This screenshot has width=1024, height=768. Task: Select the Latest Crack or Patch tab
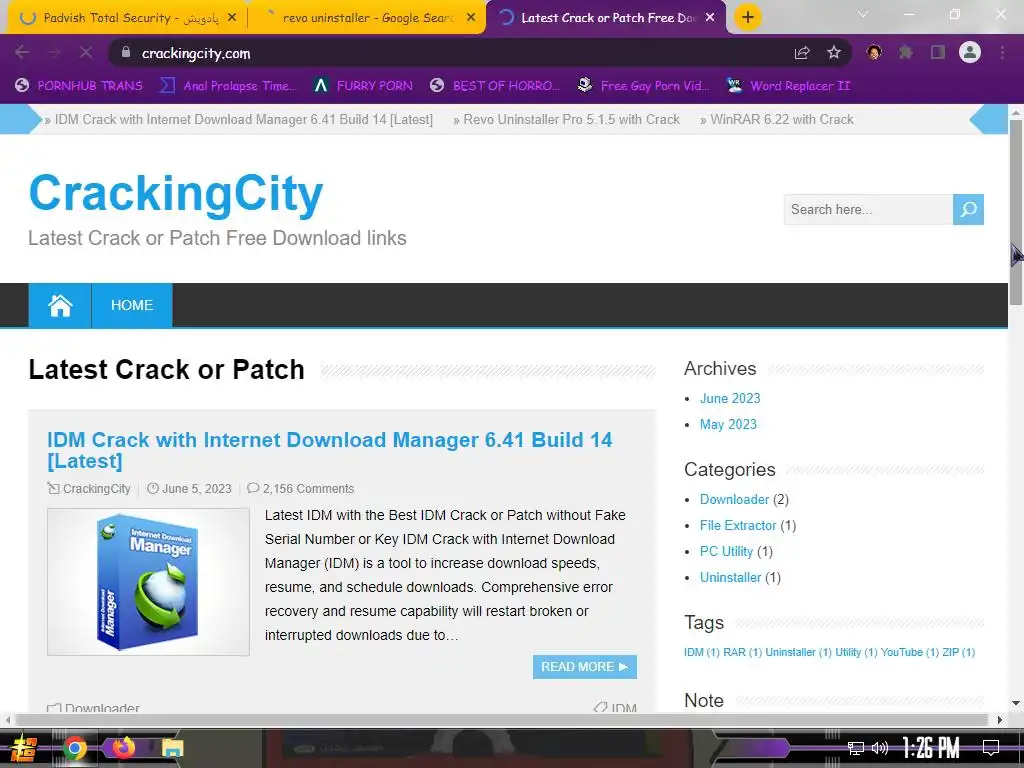coord(604,18)
